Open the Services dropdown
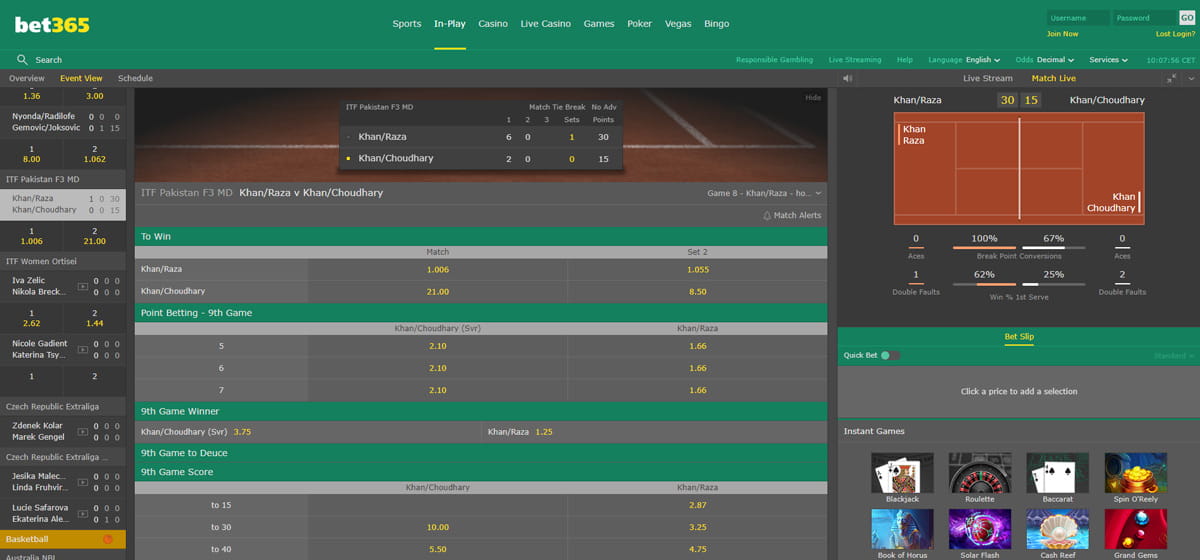Viewport: 1200px width, 560px height. tap(1108, 60)
